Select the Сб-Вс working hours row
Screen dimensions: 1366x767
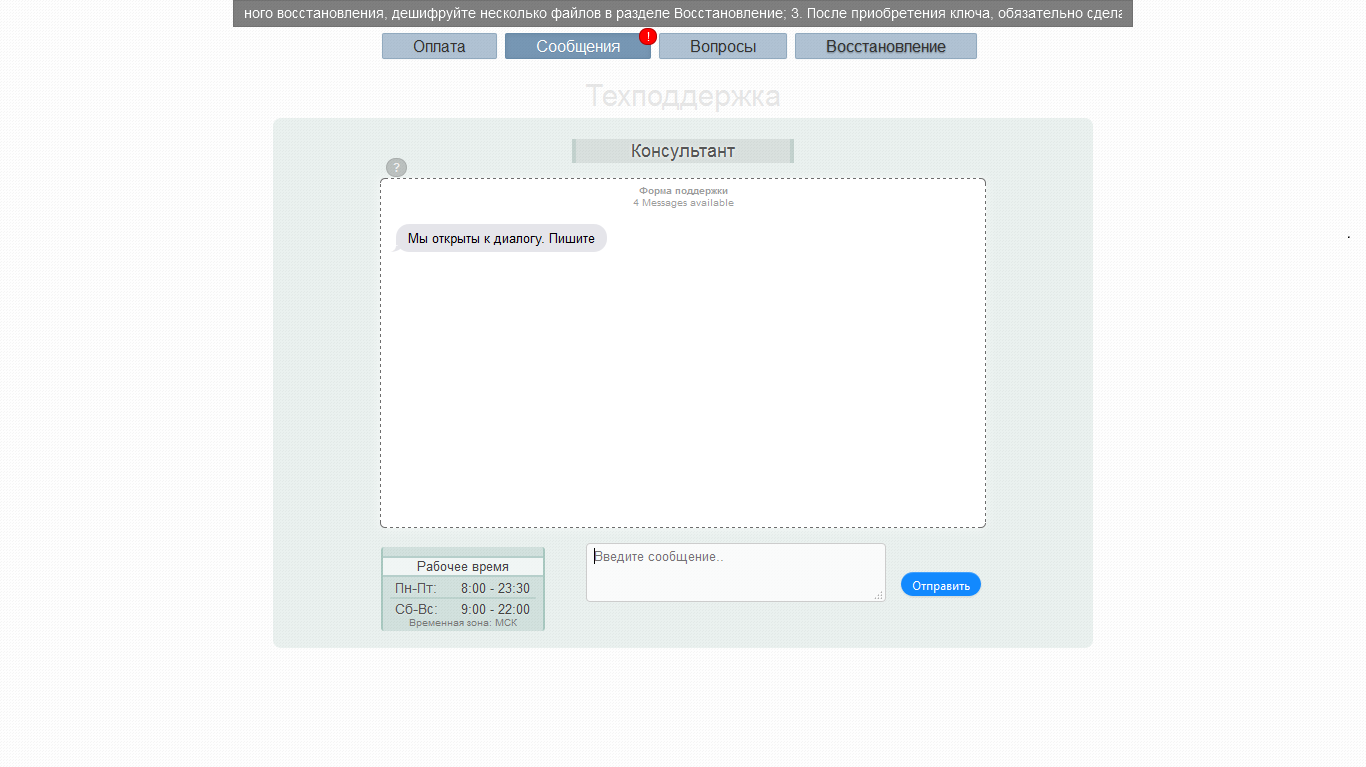462,609
